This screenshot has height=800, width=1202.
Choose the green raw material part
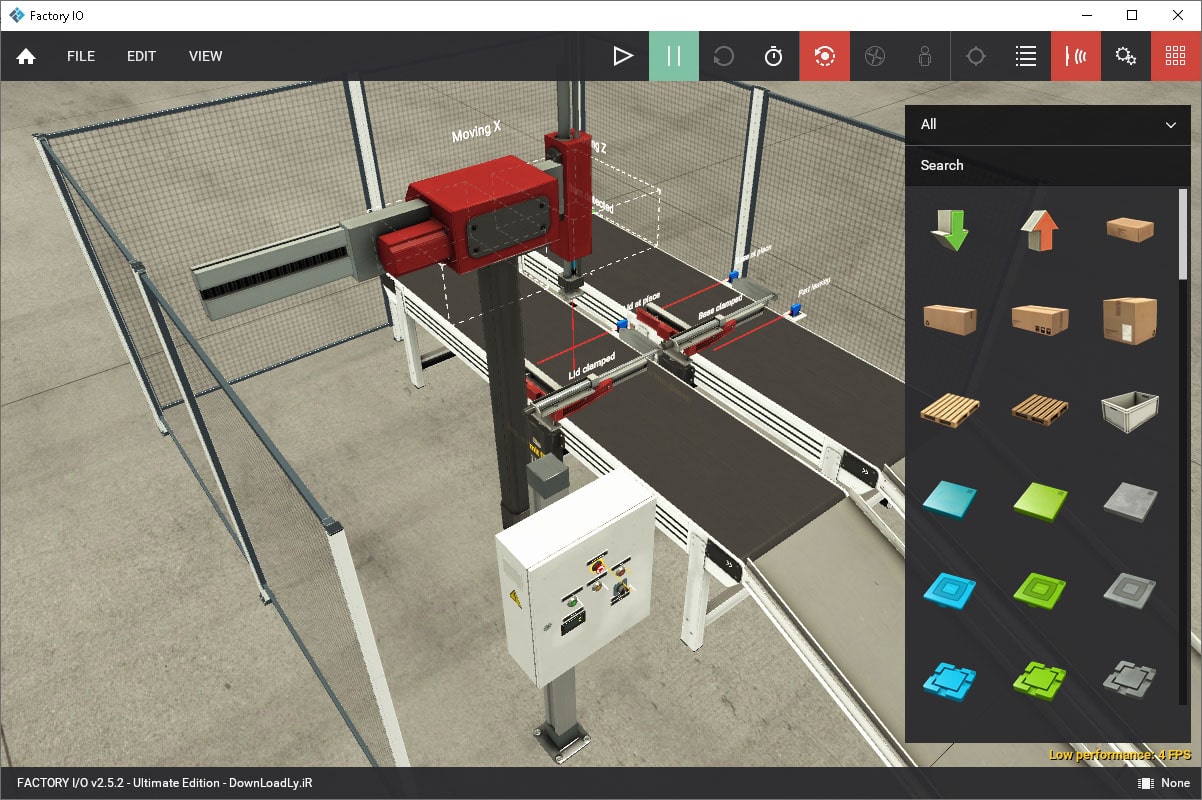(1039, 500)
